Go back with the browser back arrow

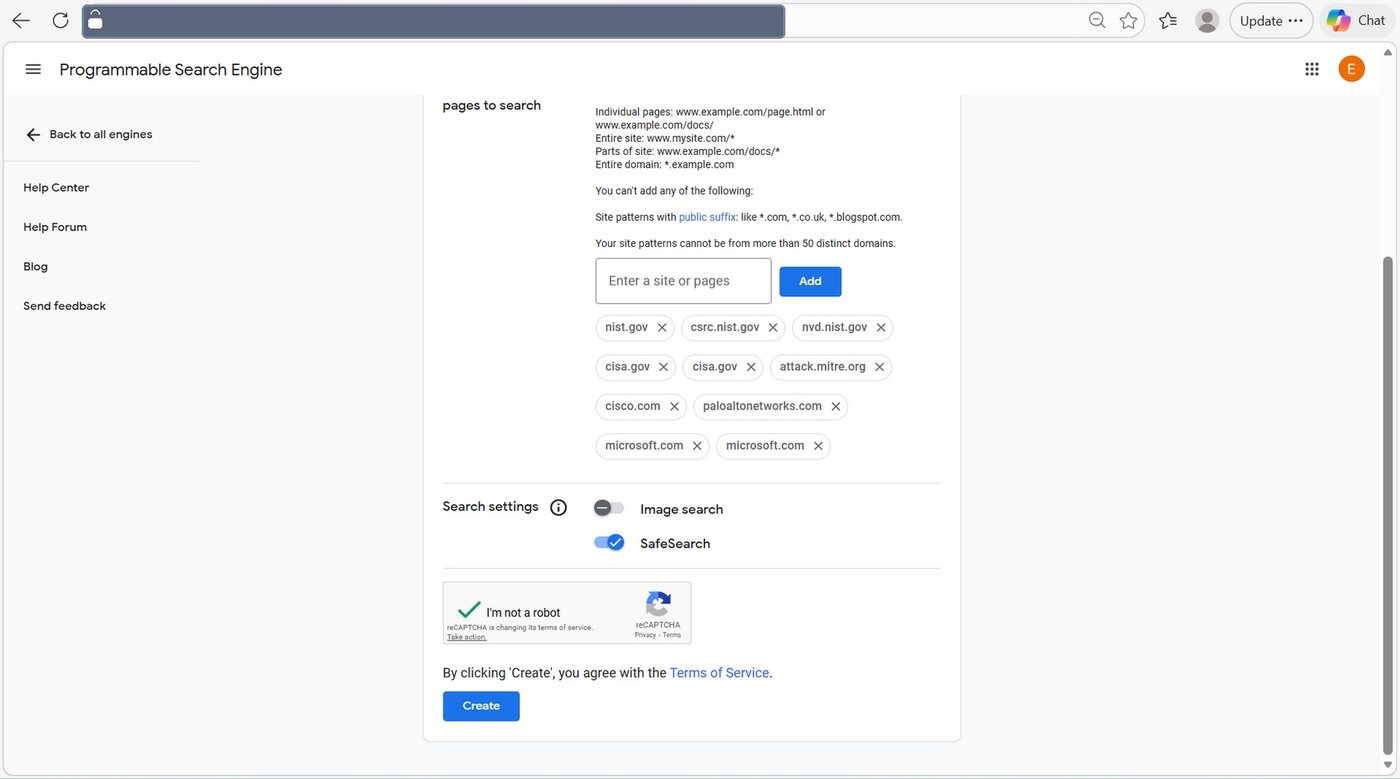click(x=21, y=20)
